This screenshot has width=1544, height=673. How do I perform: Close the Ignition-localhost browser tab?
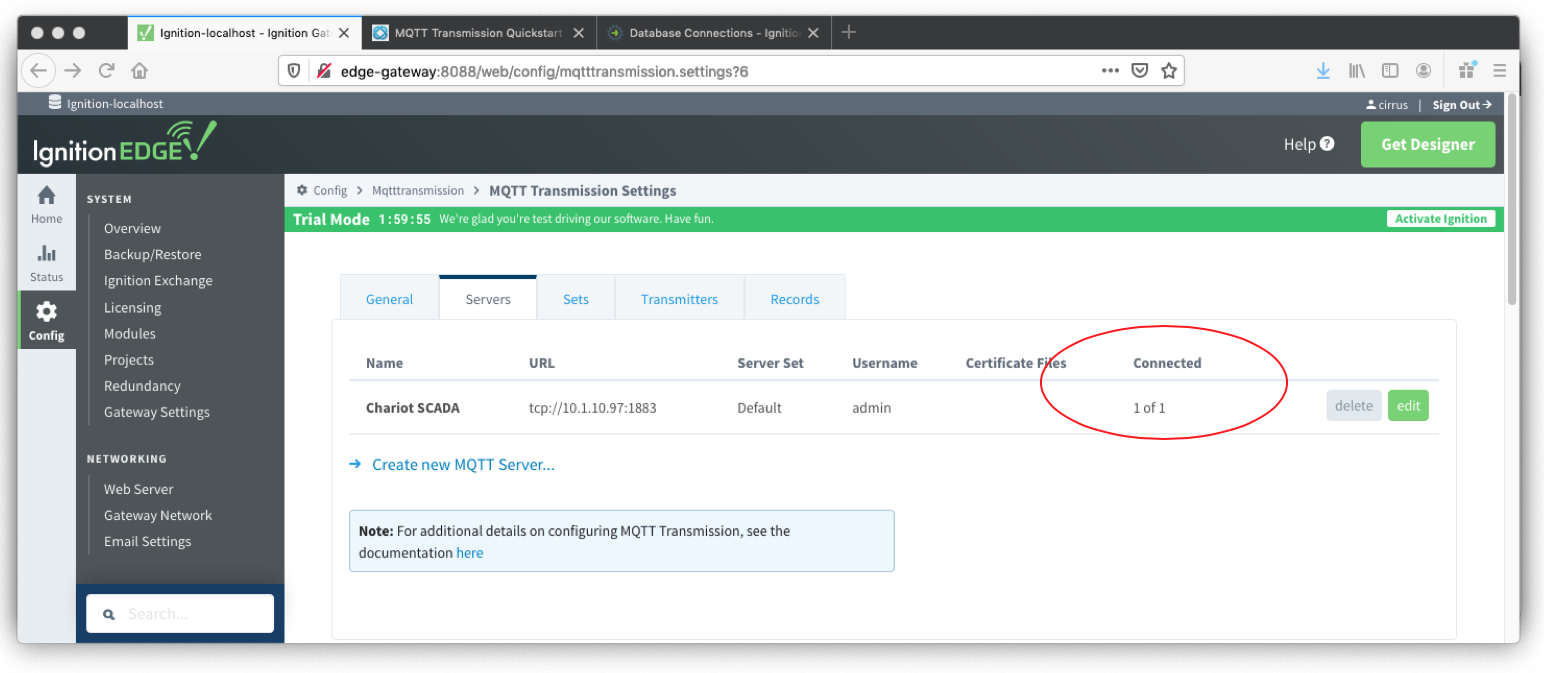[344, 33]
